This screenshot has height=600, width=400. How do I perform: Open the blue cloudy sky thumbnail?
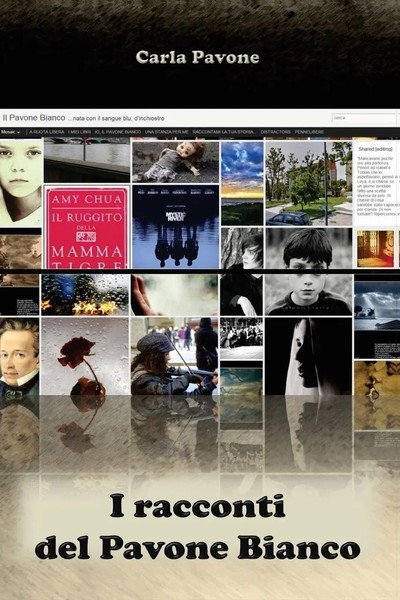click(x=242, y=183)
